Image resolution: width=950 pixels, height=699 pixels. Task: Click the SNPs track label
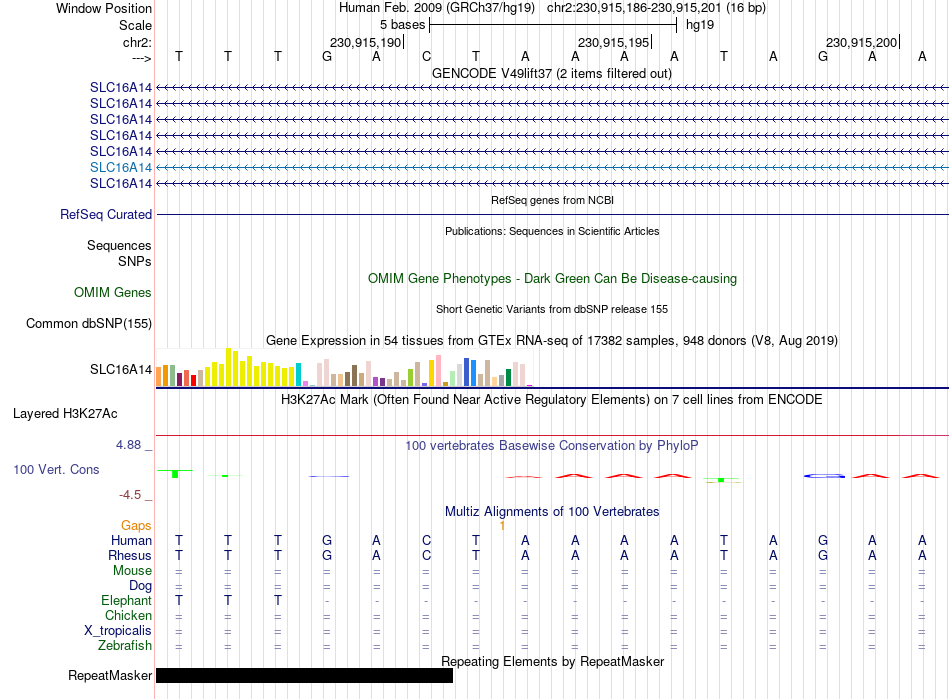click(x=135, y=261)
